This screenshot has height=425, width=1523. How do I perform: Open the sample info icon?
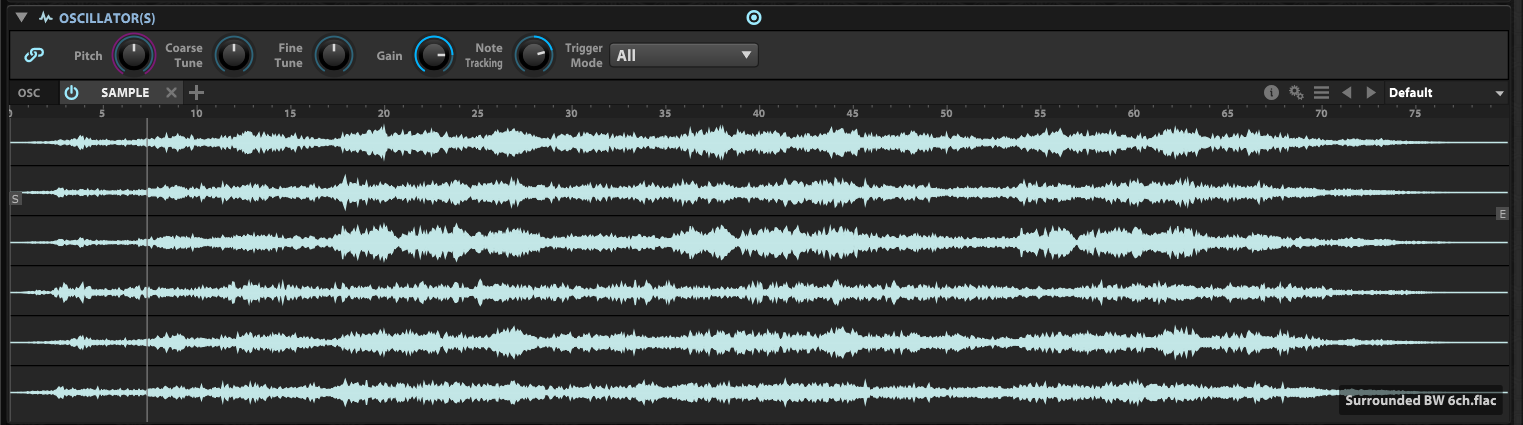pos(1271,93)
